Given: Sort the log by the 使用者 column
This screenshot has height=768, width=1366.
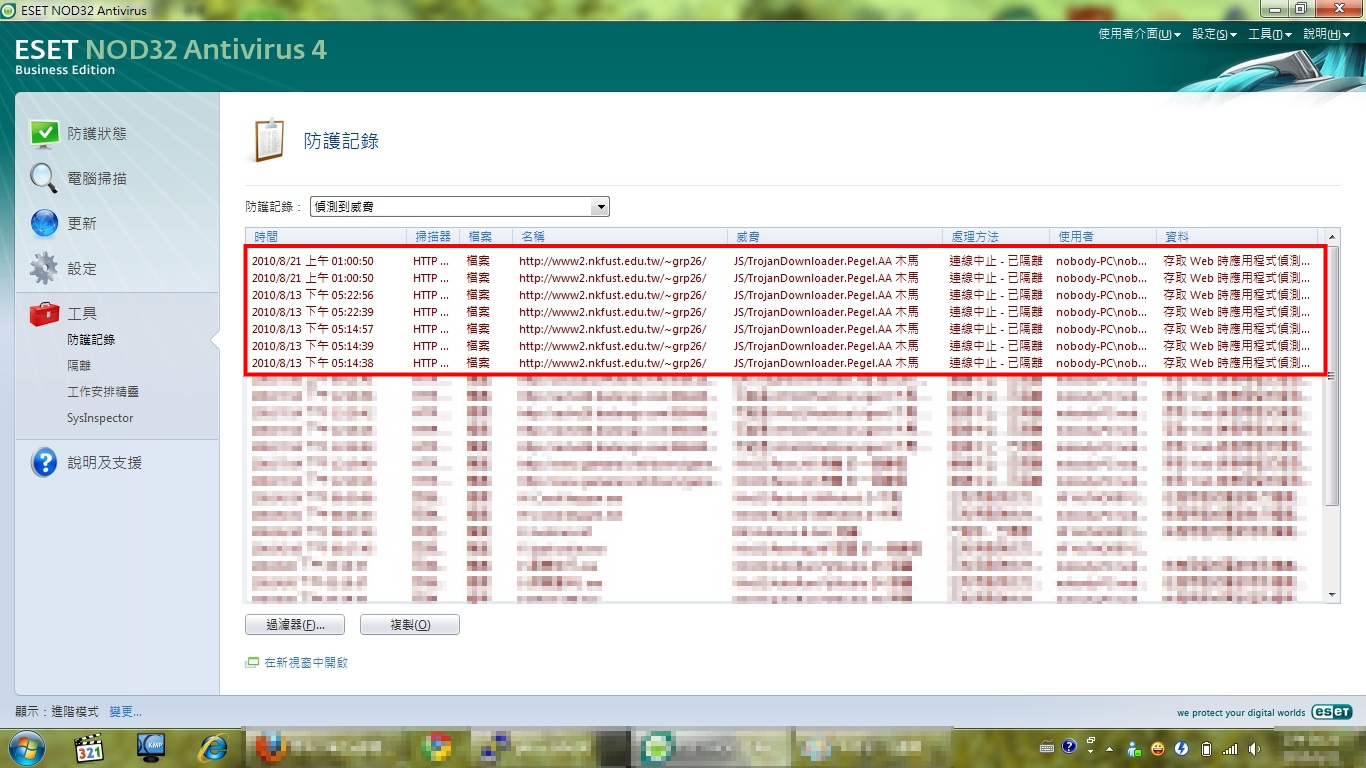Looking at the screenshot, I should (1103, 237).
